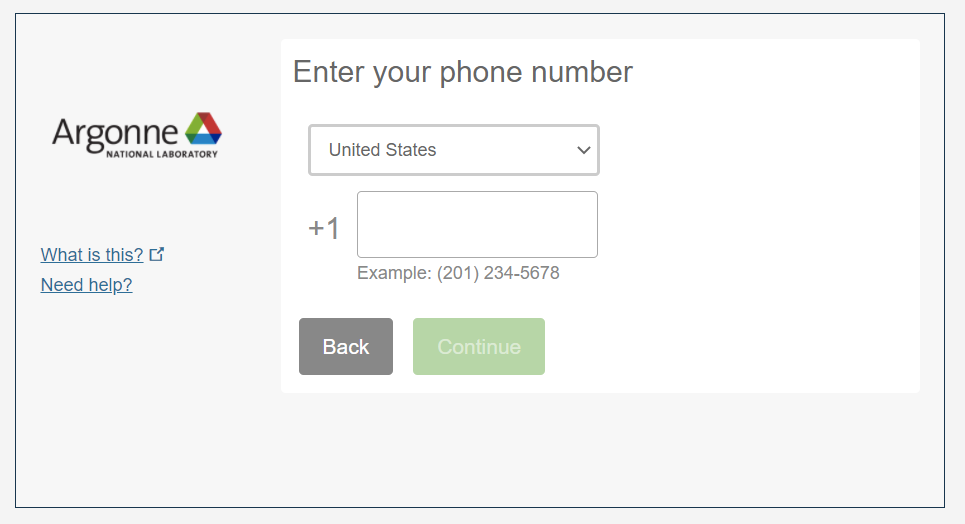Follow the Need help? link
Viewport: 965px width, 524px height.
click(86, 284)
